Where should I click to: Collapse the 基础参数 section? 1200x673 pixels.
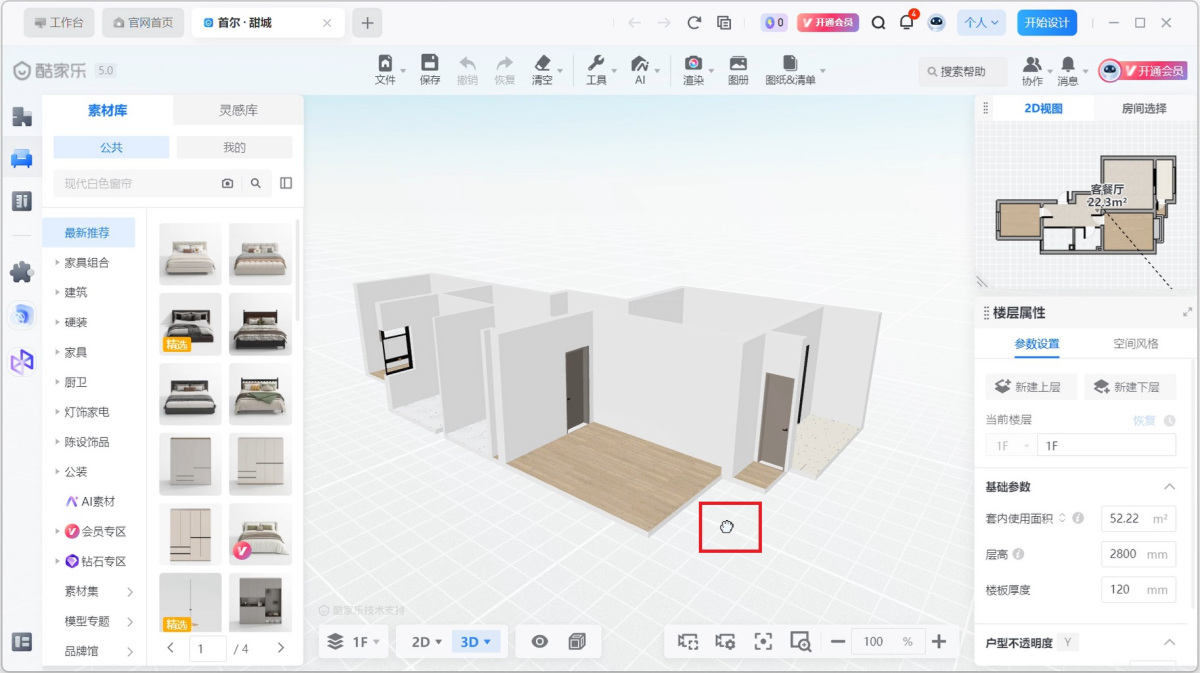pos(1169,487)
